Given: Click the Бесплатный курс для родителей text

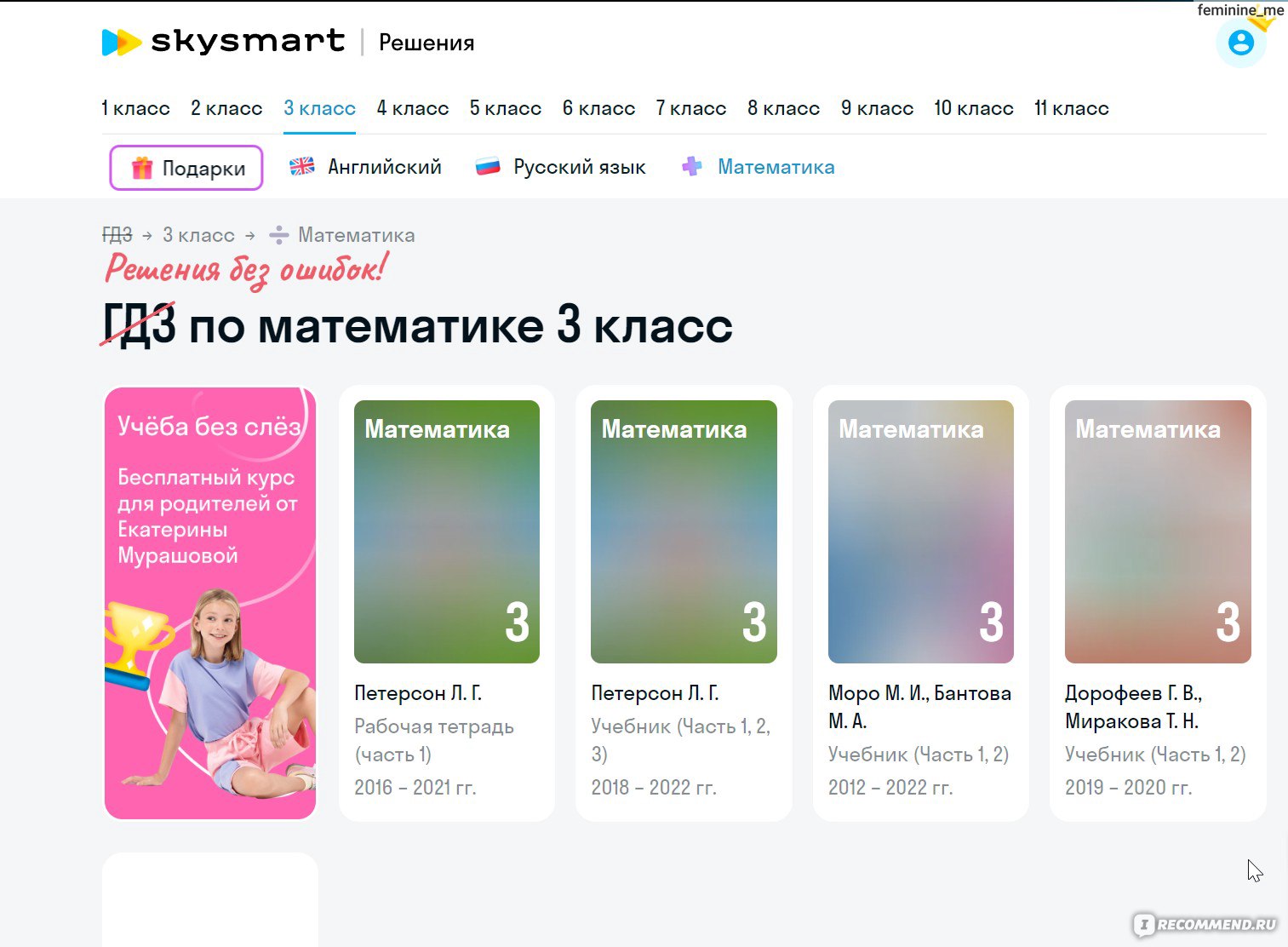Looking at the screenshot, I should (x=207, y=516).
